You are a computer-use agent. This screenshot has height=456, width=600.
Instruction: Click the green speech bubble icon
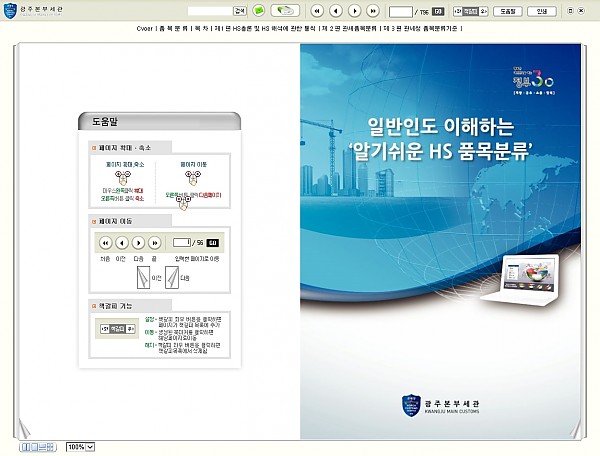coord(259,11)
